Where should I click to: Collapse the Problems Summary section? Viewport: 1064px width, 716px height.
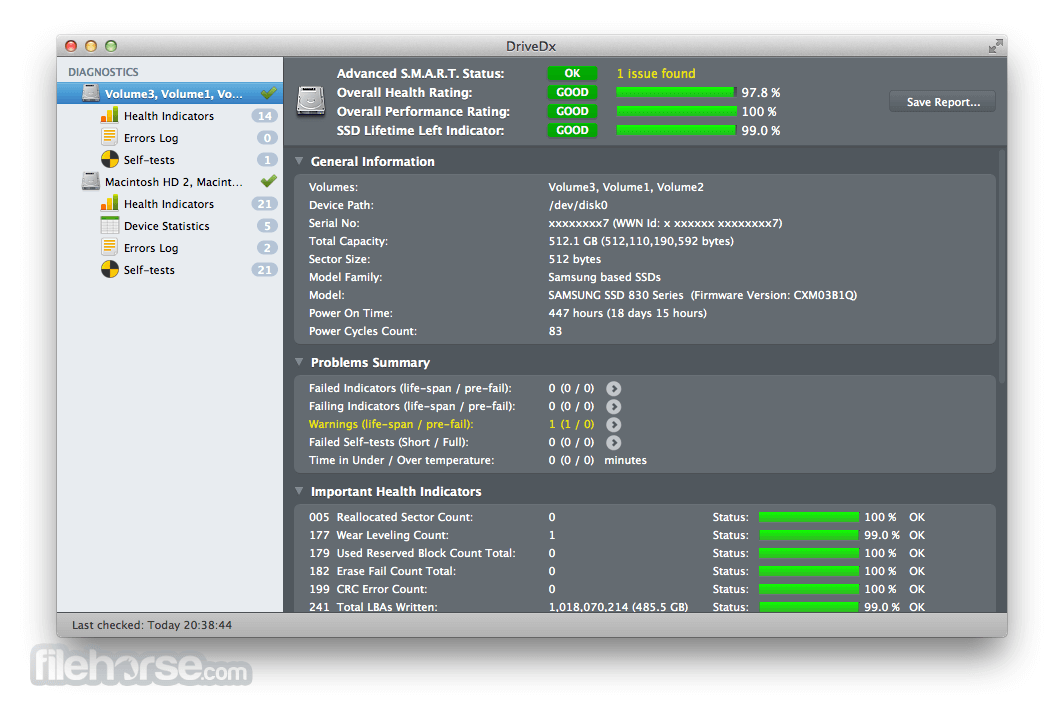[x=299, y=362]
